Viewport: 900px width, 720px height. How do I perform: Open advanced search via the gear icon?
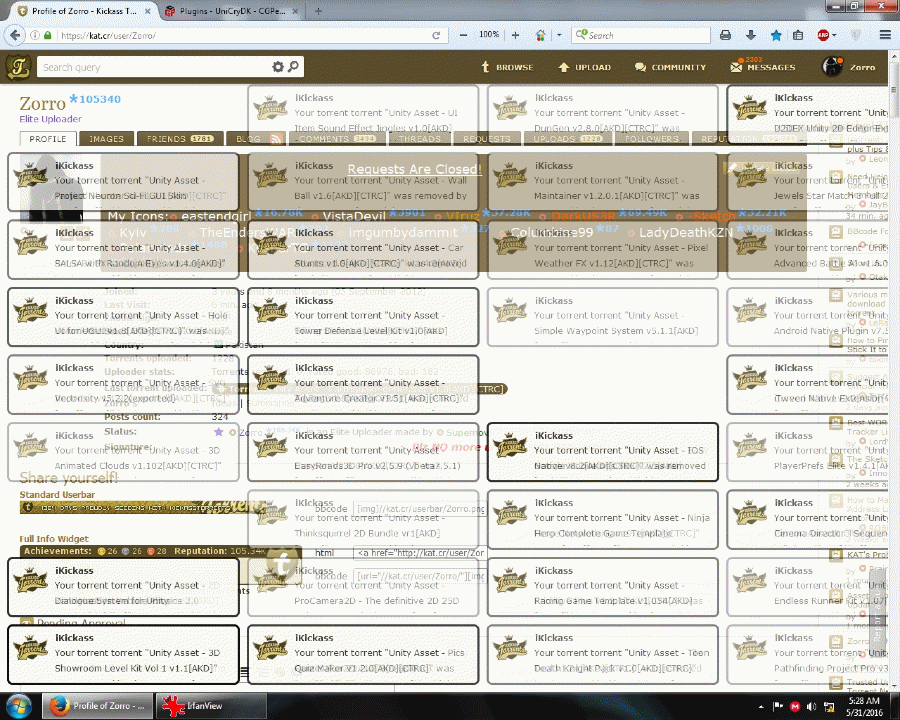tap(278, 67)
